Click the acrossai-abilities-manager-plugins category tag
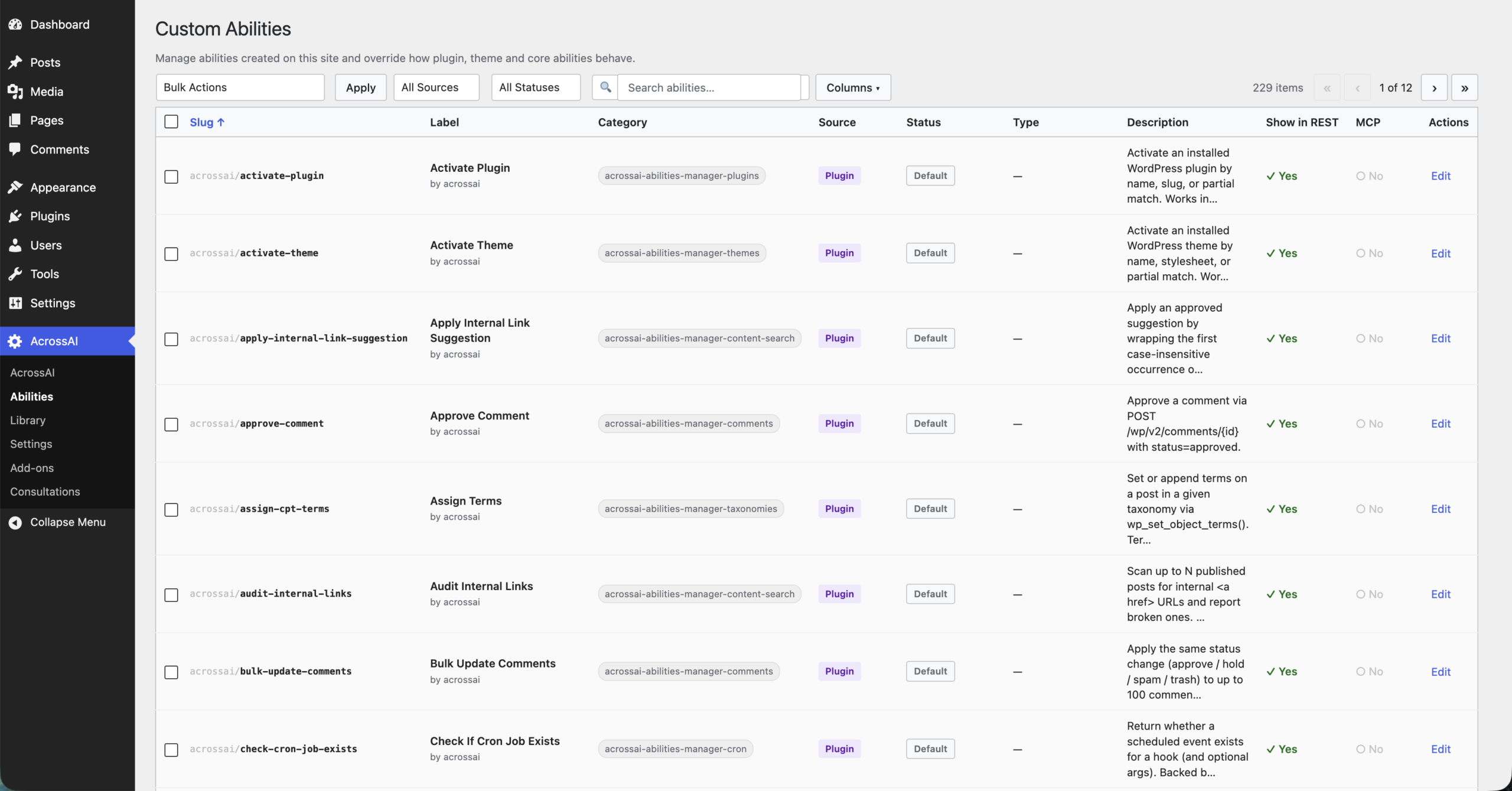Image resolution: width=1512 pixels, height=791 pixels. [x=682, y=175]
